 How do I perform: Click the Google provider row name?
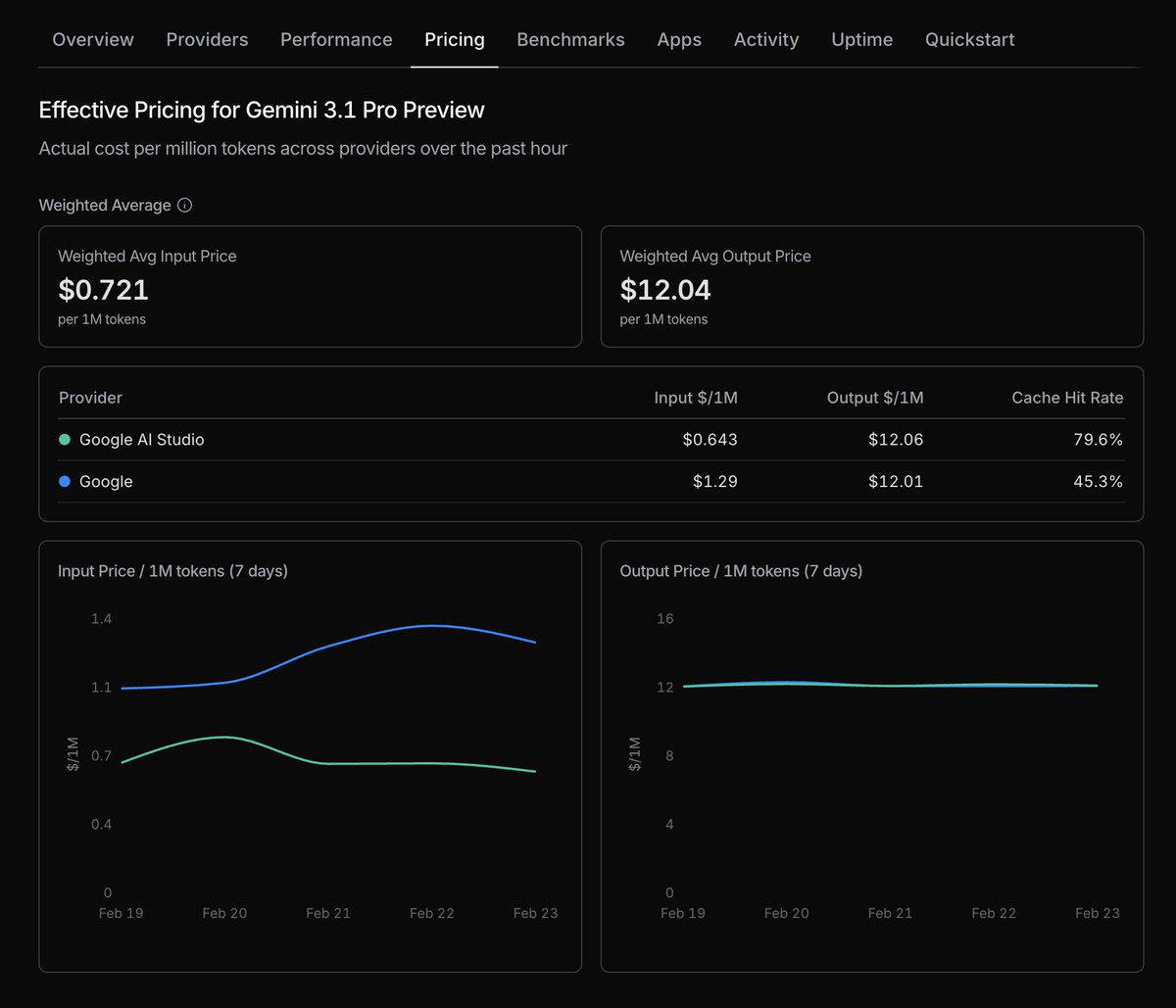[x=106, y=482]
